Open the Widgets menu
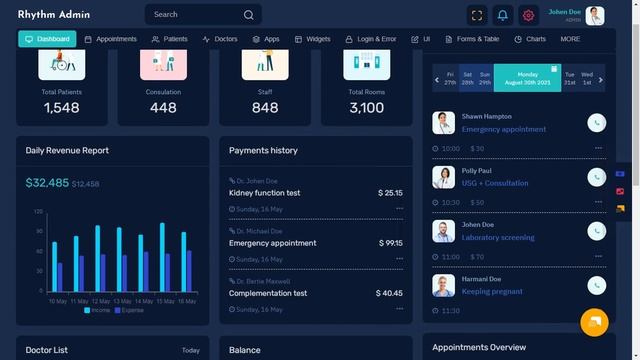This screenshot has height=360, width=640. 312,39
